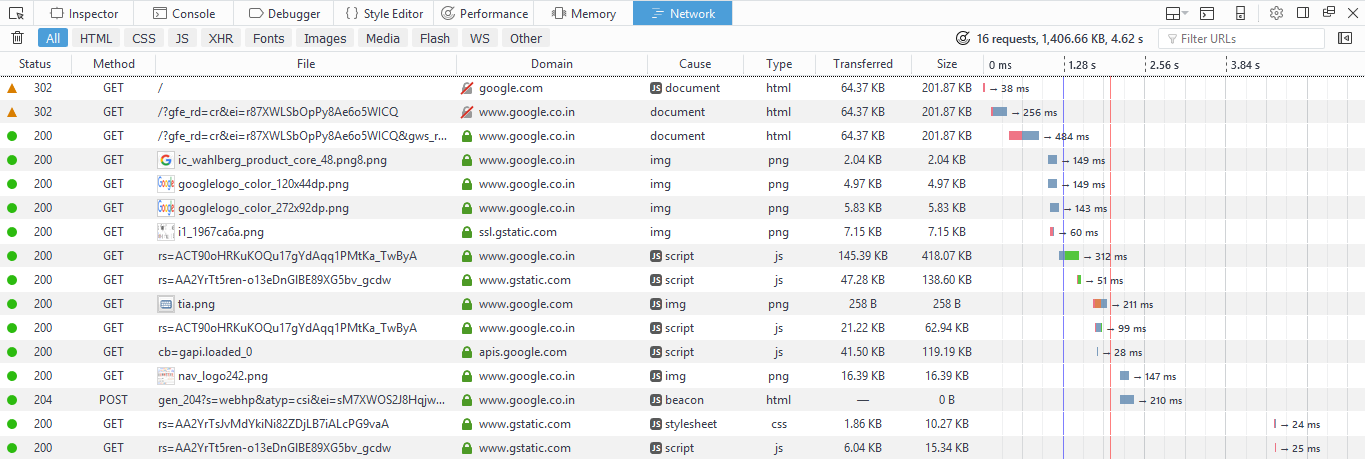Click the JS icon beside beacon cause

pyautogui.click(x=656, y=400)
